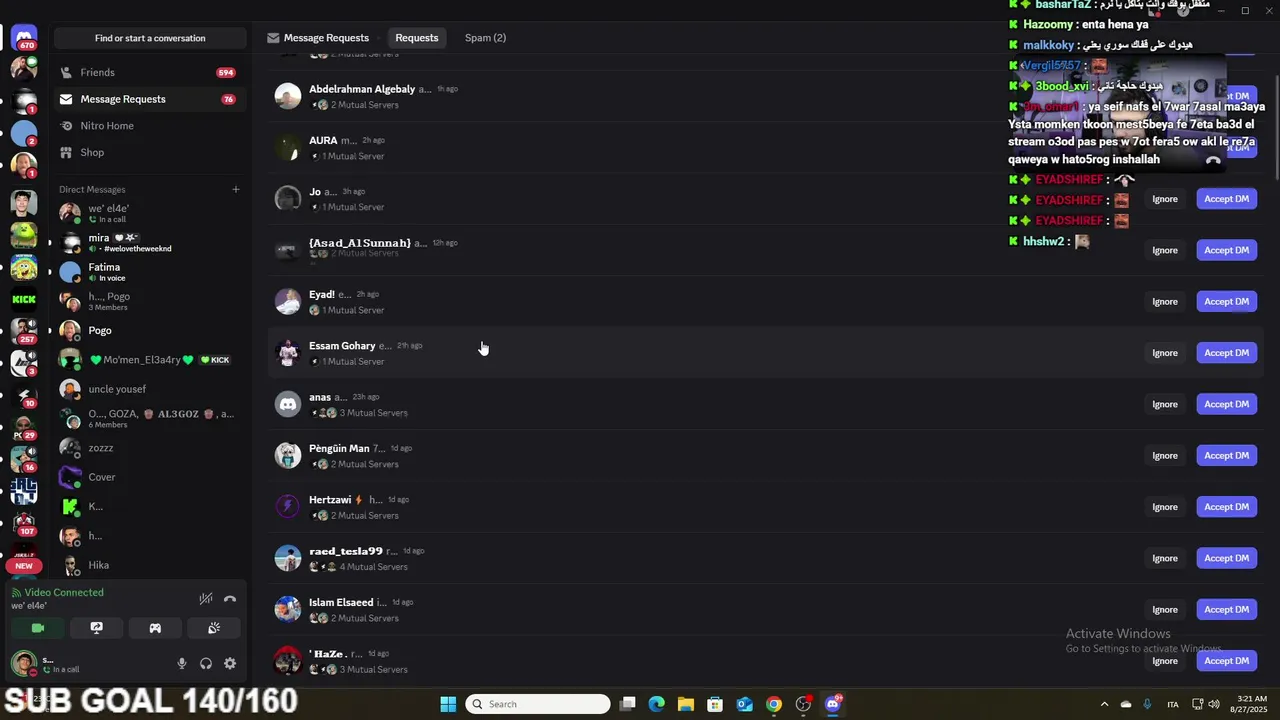Open the SpongeBob server icon
Viewport: 1280px width, 720px height.
coord(24,267)
